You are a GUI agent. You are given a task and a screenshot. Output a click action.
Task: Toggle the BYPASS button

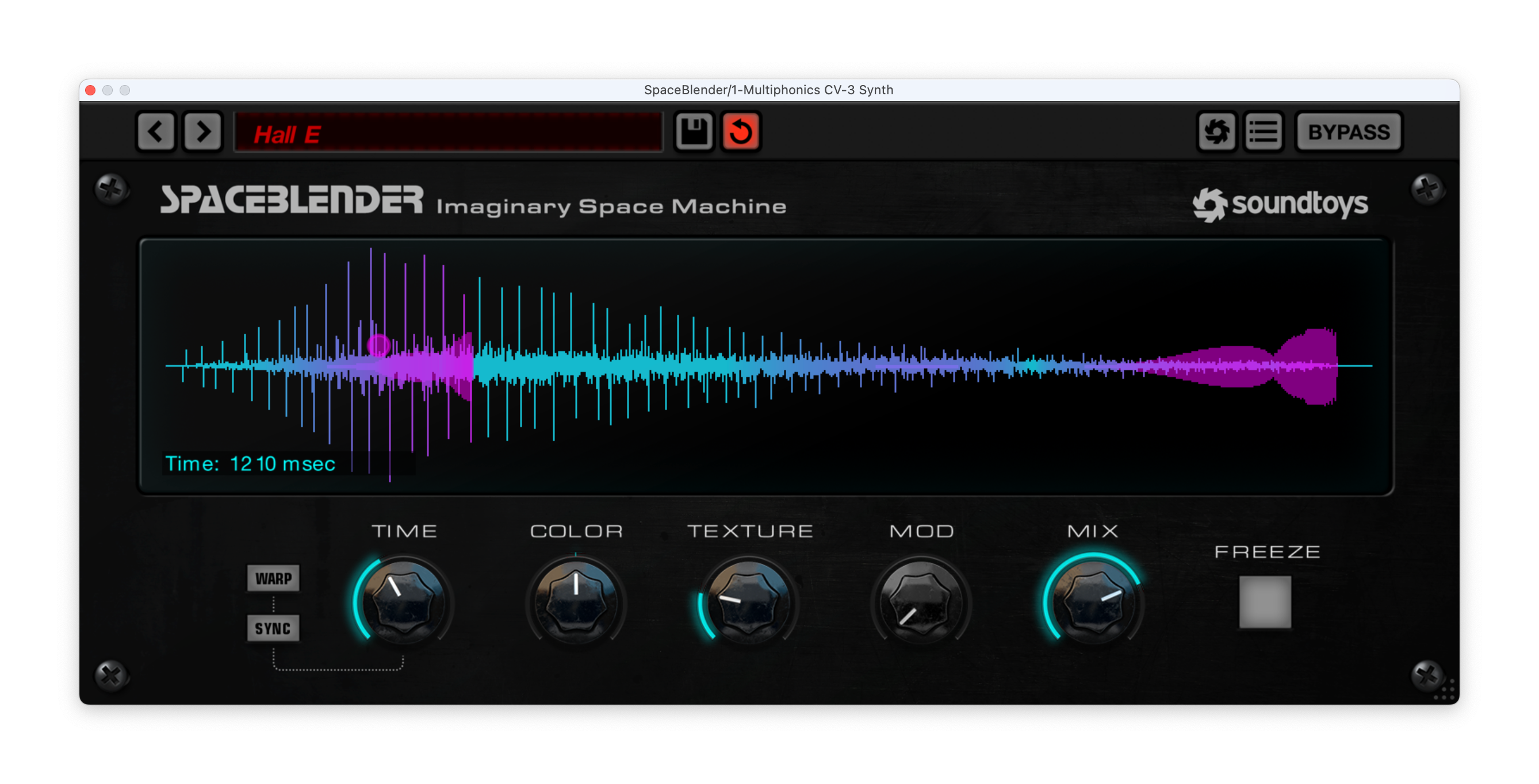coord(1349,132)
